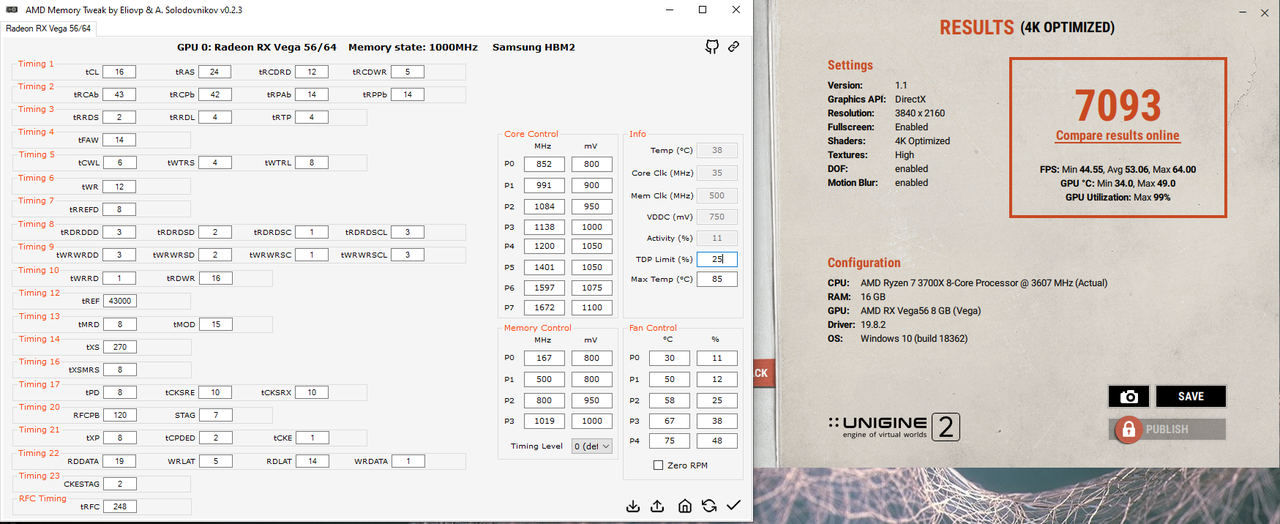Click the upload/export settings icon
Image resolution: width=1280 pixels, height=524 pixels.
point(658,506)
